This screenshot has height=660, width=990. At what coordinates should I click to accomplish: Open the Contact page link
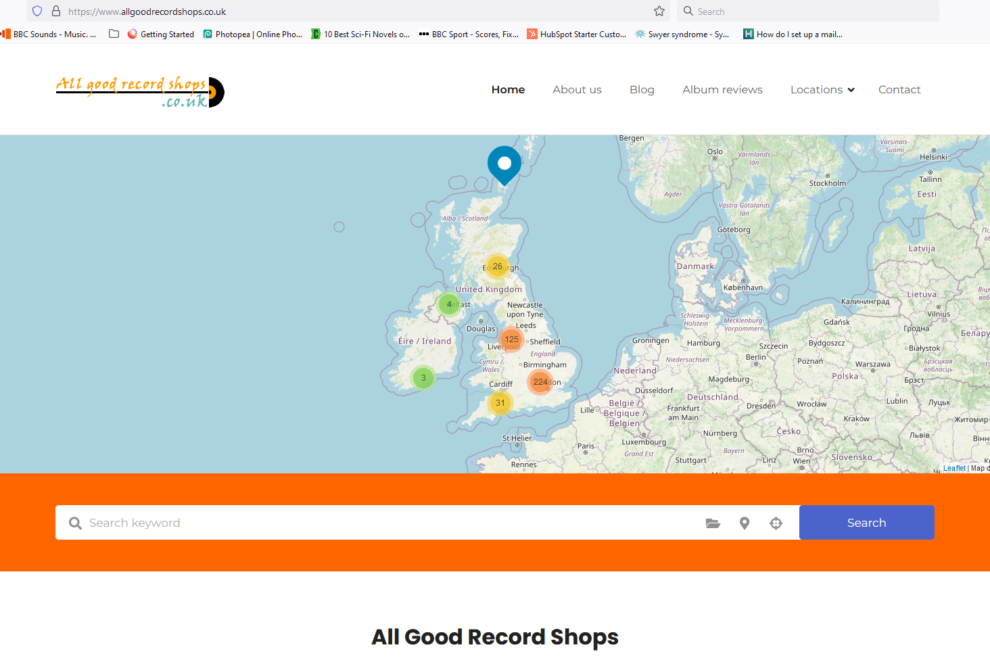(899, 90)
